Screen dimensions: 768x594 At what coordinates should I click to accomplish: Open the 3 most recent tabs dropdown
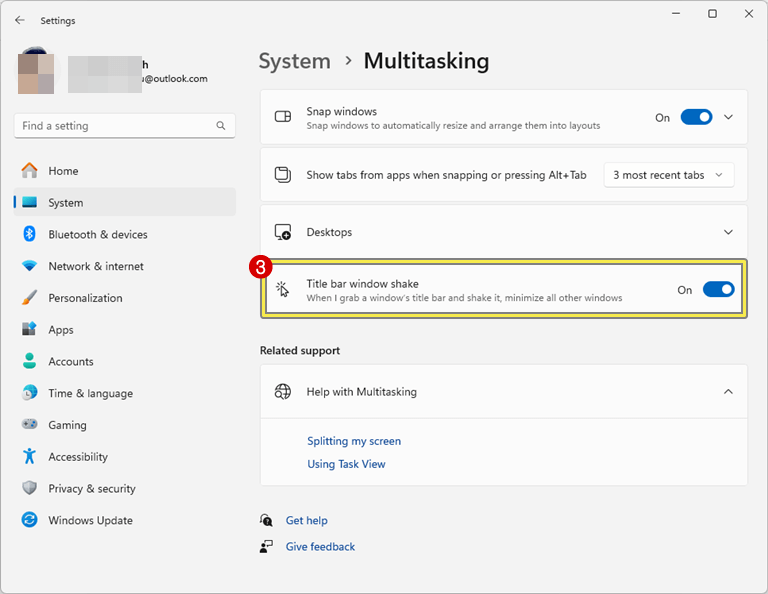669,175
